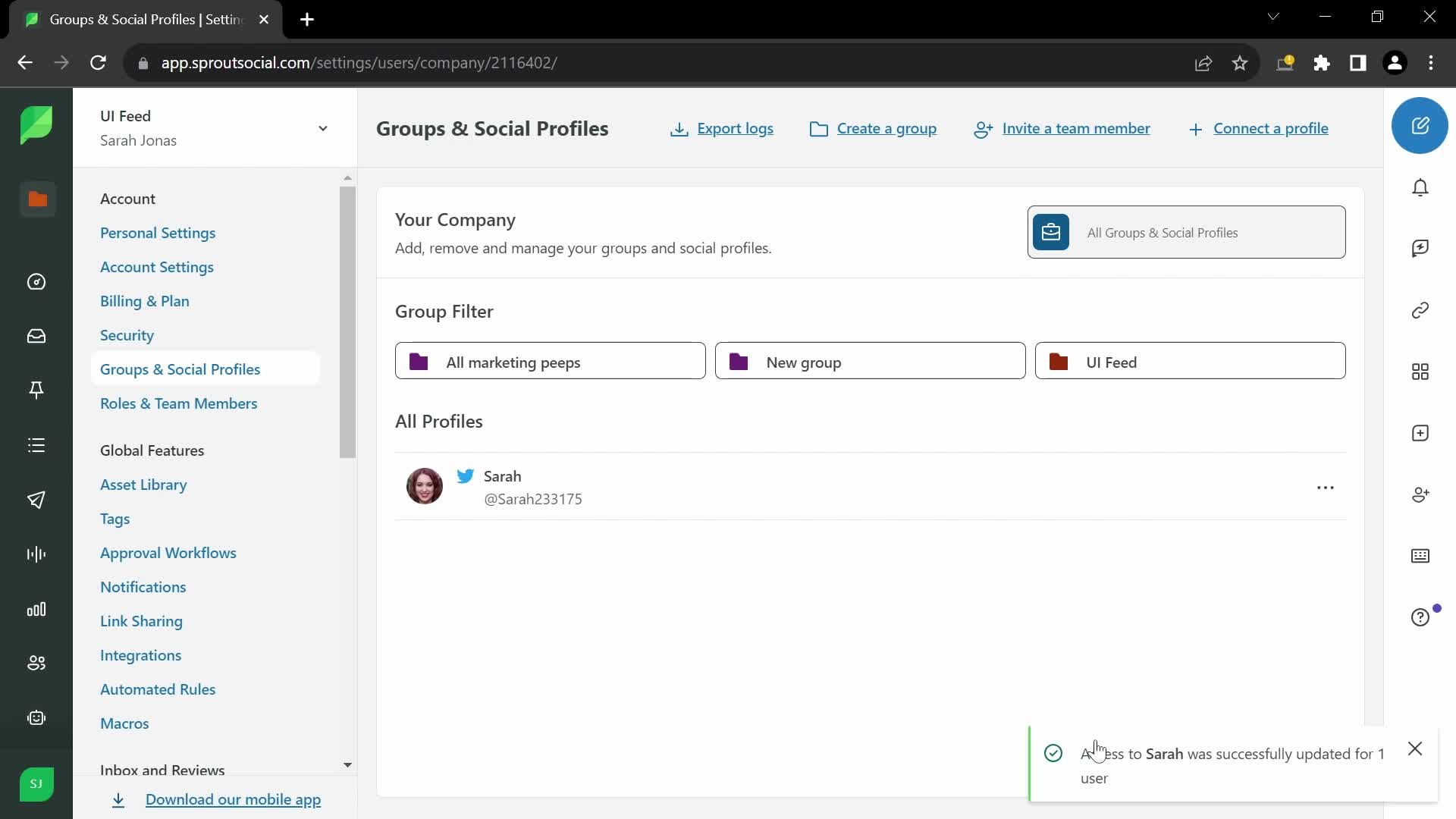Open the browser extensions puzzle icon
This screenshot has width=1456, height=819.
tap(1322, 63)
